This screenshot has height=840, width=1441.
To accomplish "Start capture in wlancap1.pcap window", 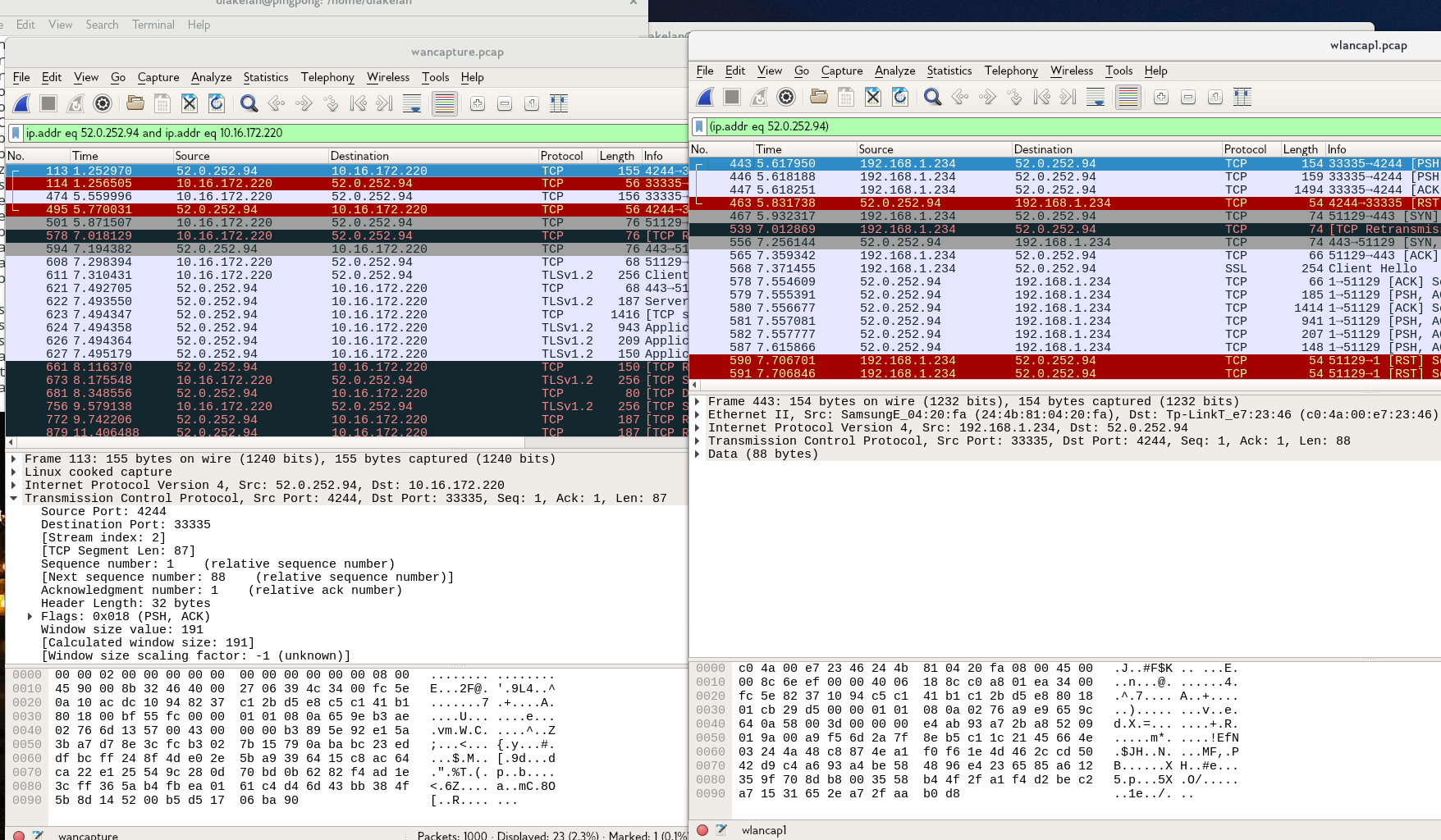I will click(x=705, y=97).
